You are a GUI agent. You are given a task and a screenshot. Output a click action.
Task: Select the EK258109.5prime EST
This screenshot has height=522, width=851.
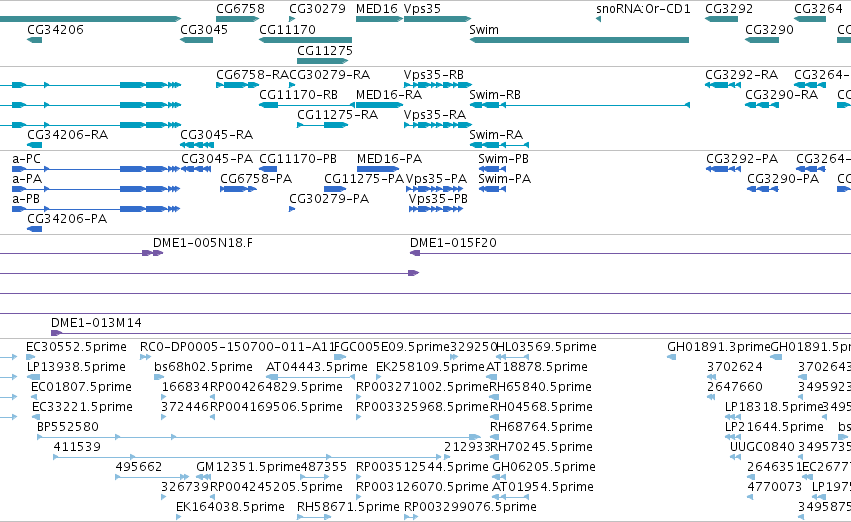(x=378, y=377)
